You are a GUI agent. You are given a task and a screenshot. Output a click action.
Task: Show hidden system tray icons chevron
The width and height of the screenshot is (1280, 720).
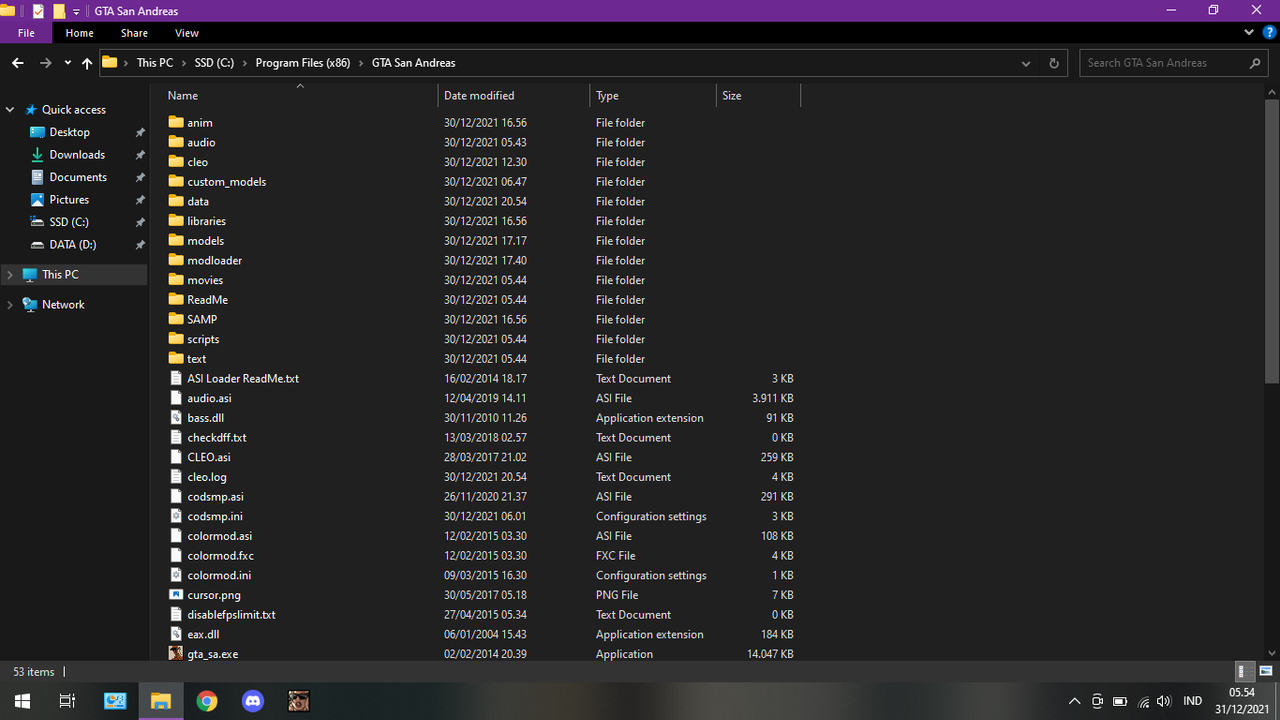1075,701
